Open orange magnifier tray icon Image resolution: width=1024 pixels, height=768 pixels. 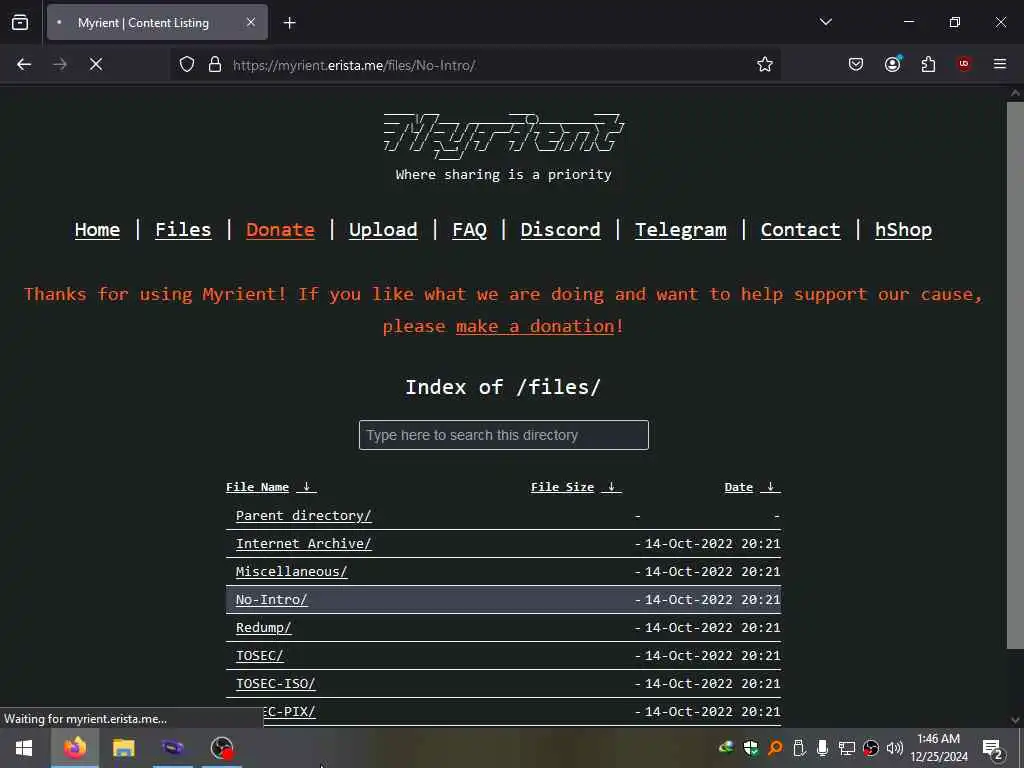[775, 748]
